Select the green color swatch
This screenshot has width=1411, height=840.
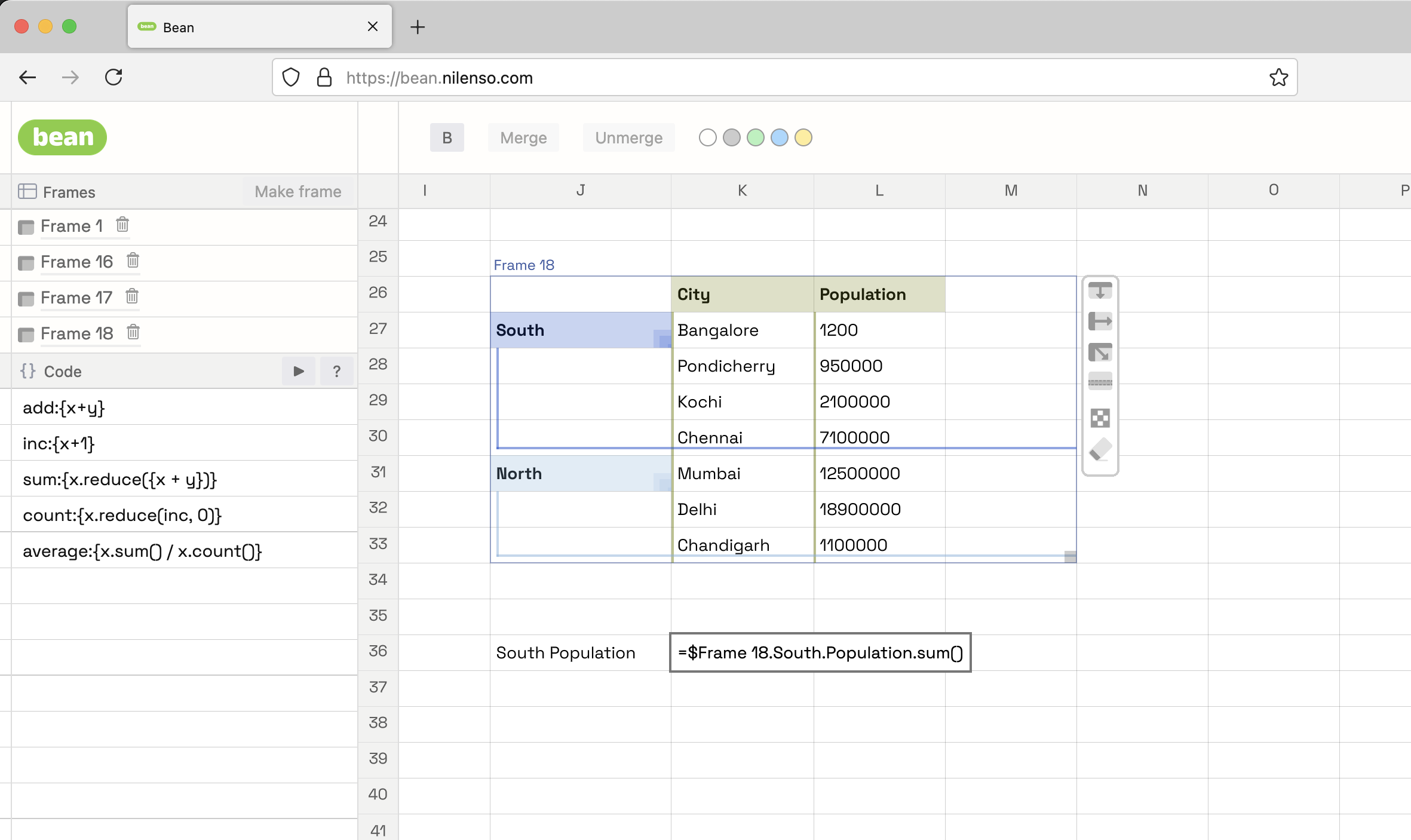755,137
